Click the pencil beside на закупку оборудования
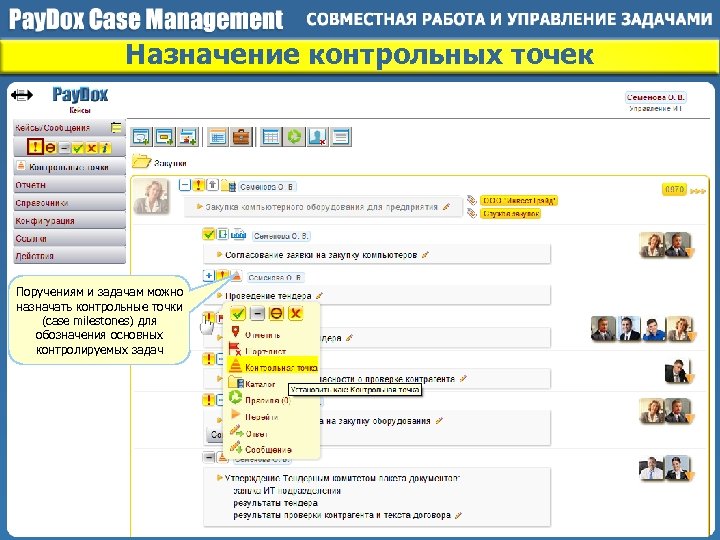Screen dimensions: 720x540 click(439, 421)
